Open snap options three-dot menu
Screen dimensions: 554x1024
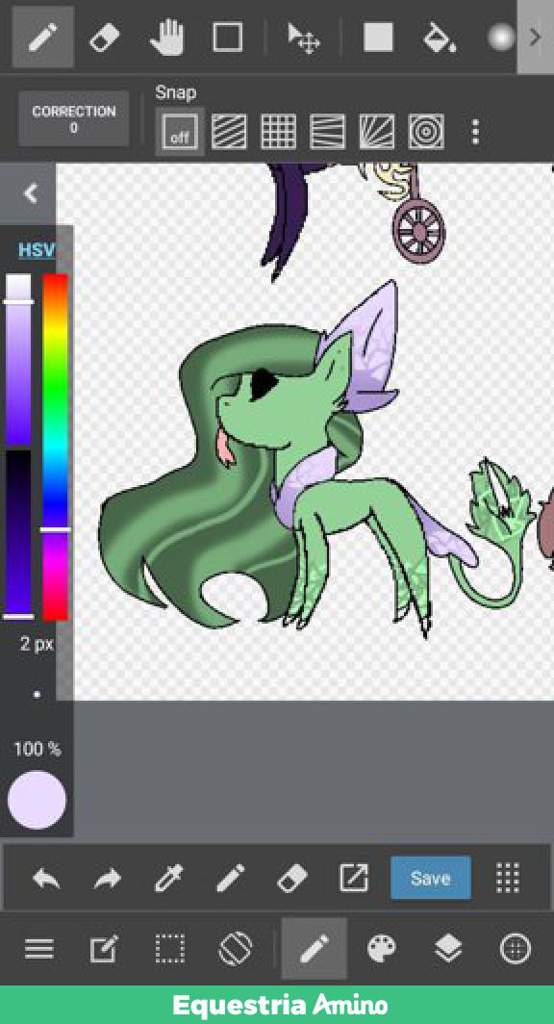pos(475,132)
